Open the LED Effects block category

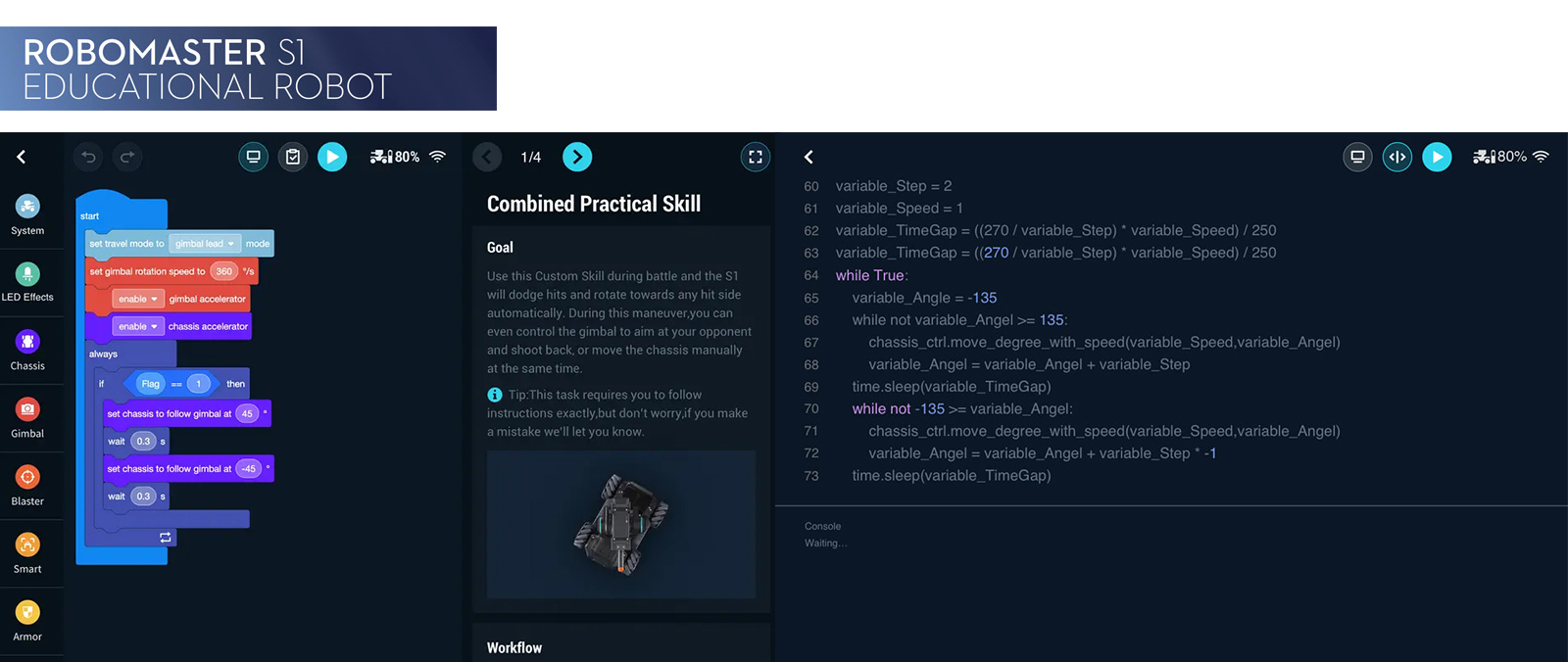point(27,282)
